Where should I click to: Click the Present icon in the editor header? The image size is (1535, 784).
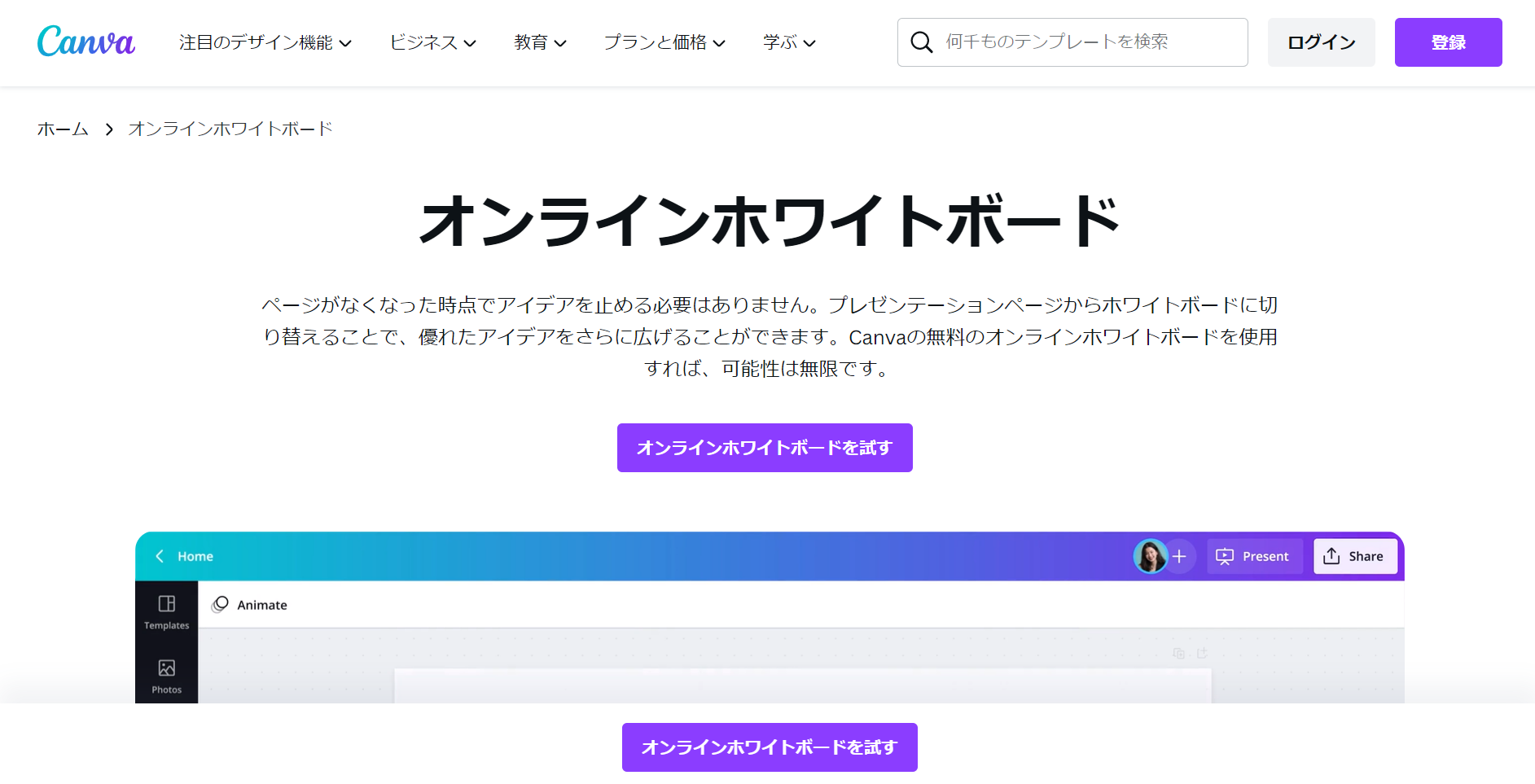[1226, 556]
